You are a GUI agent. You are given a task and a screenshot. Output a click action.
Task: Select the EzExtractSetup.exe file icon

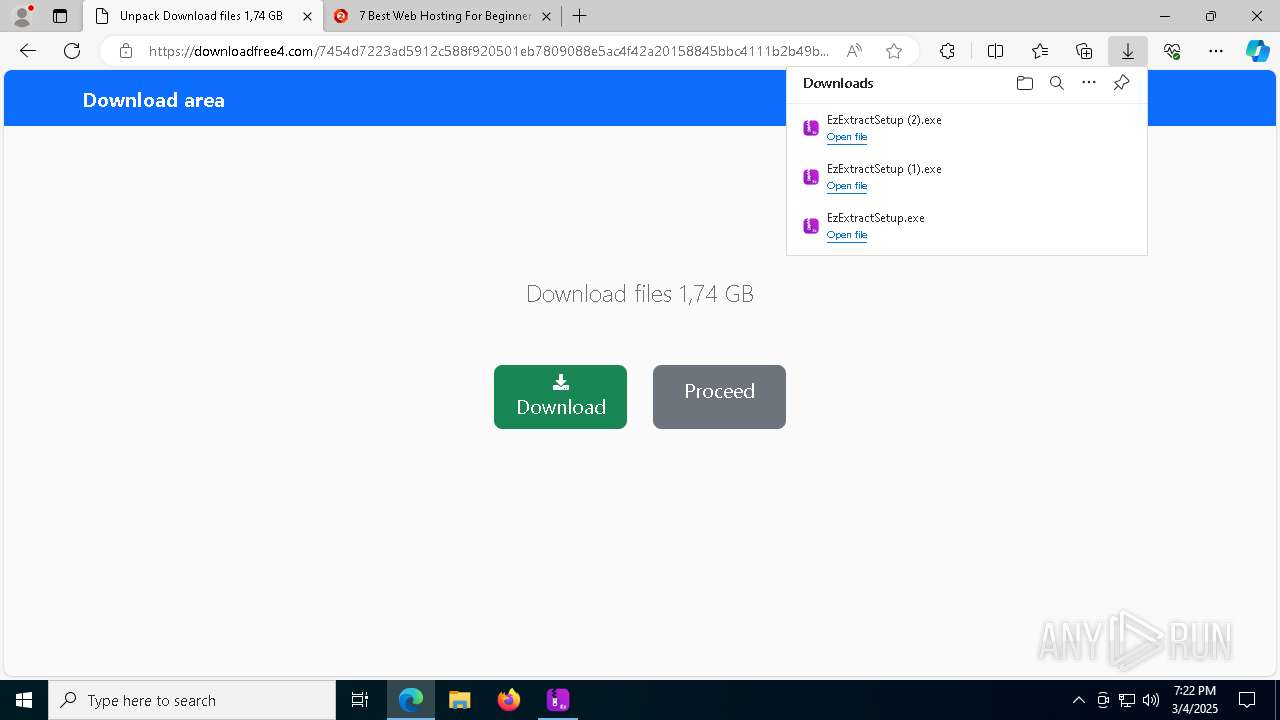[x=811, y=226]
